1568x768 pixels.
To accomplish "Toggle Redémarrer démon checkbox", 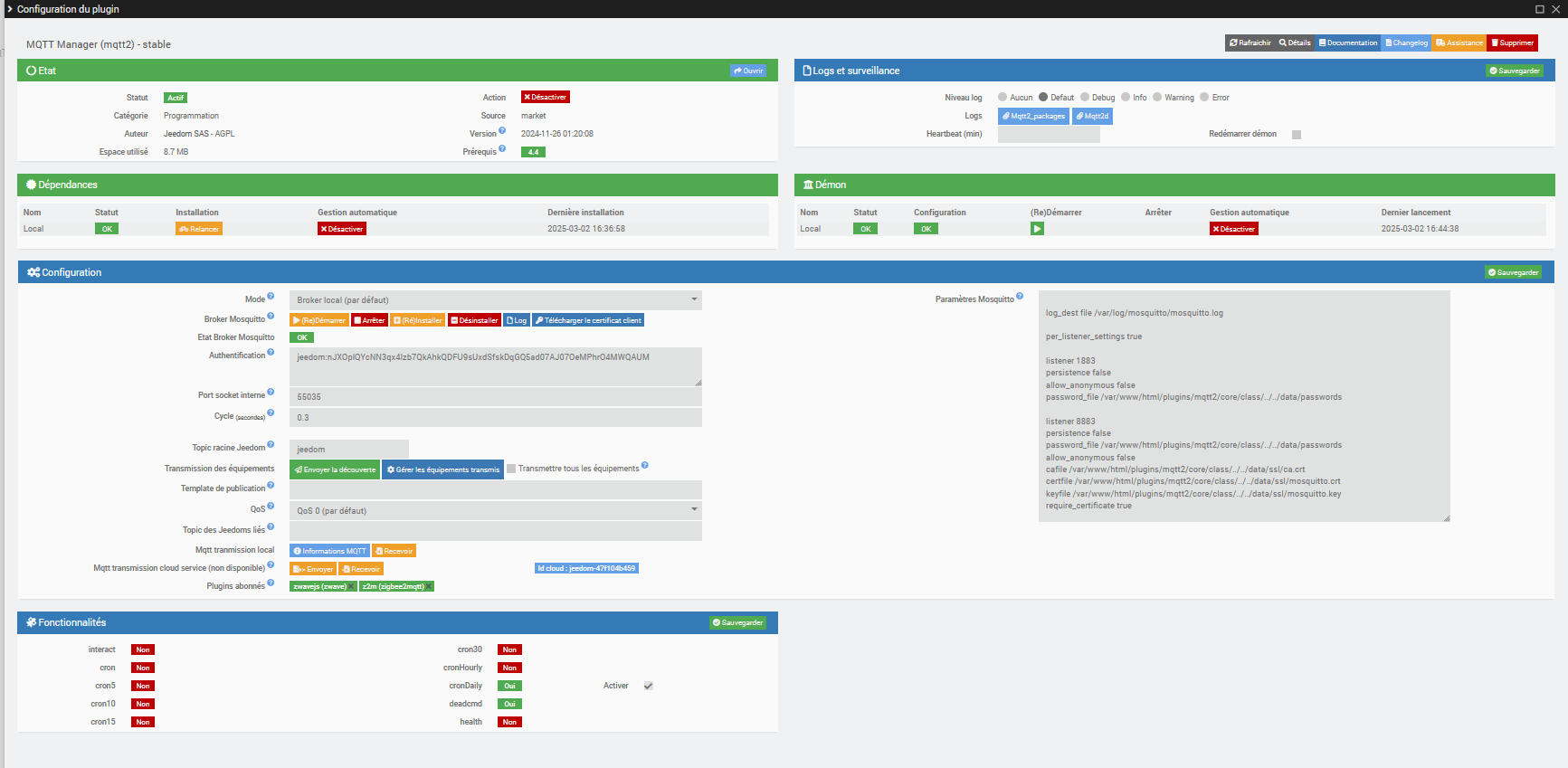I will [1297, 135].
